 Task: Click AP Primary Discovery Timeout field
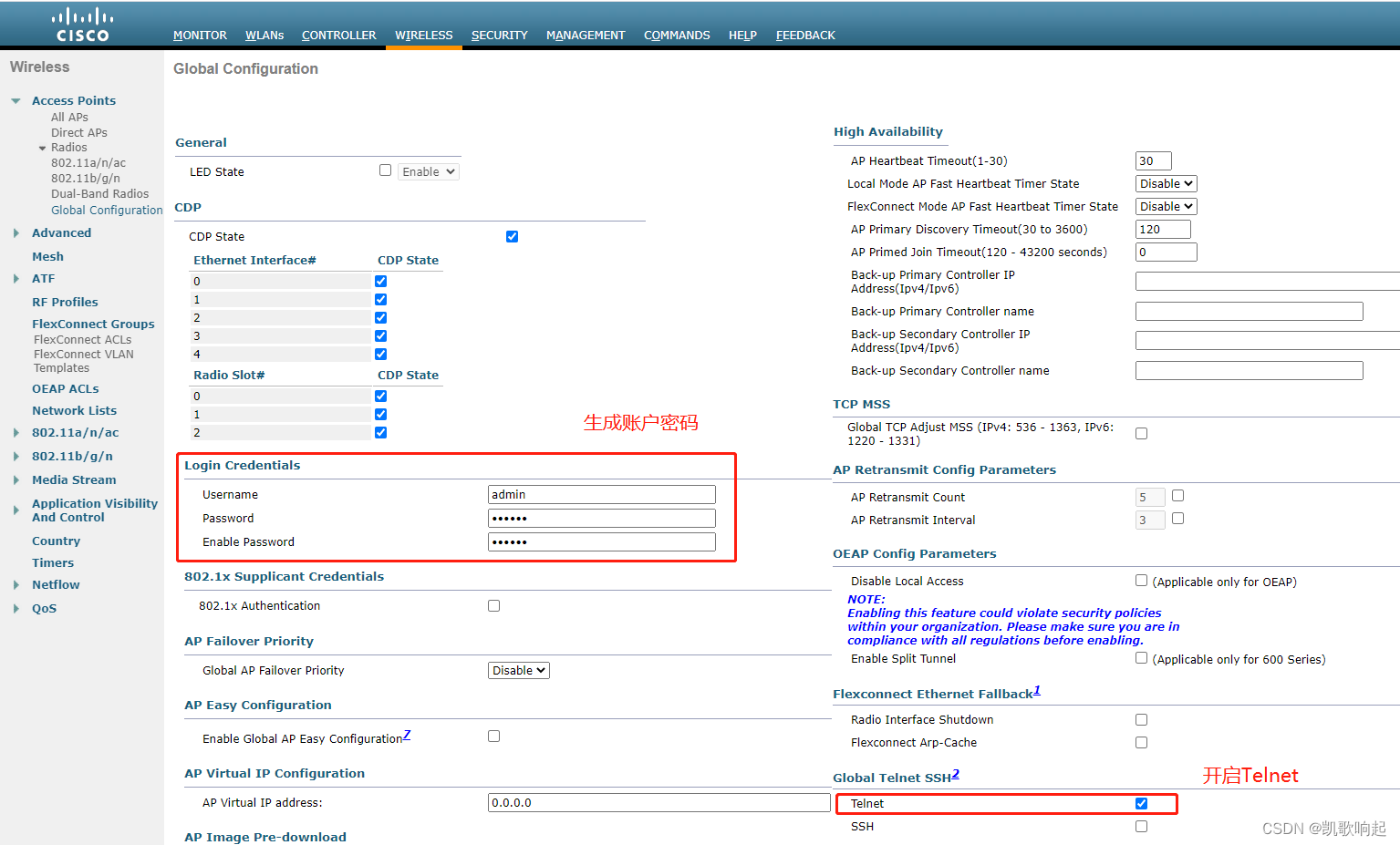[1164, 230]
